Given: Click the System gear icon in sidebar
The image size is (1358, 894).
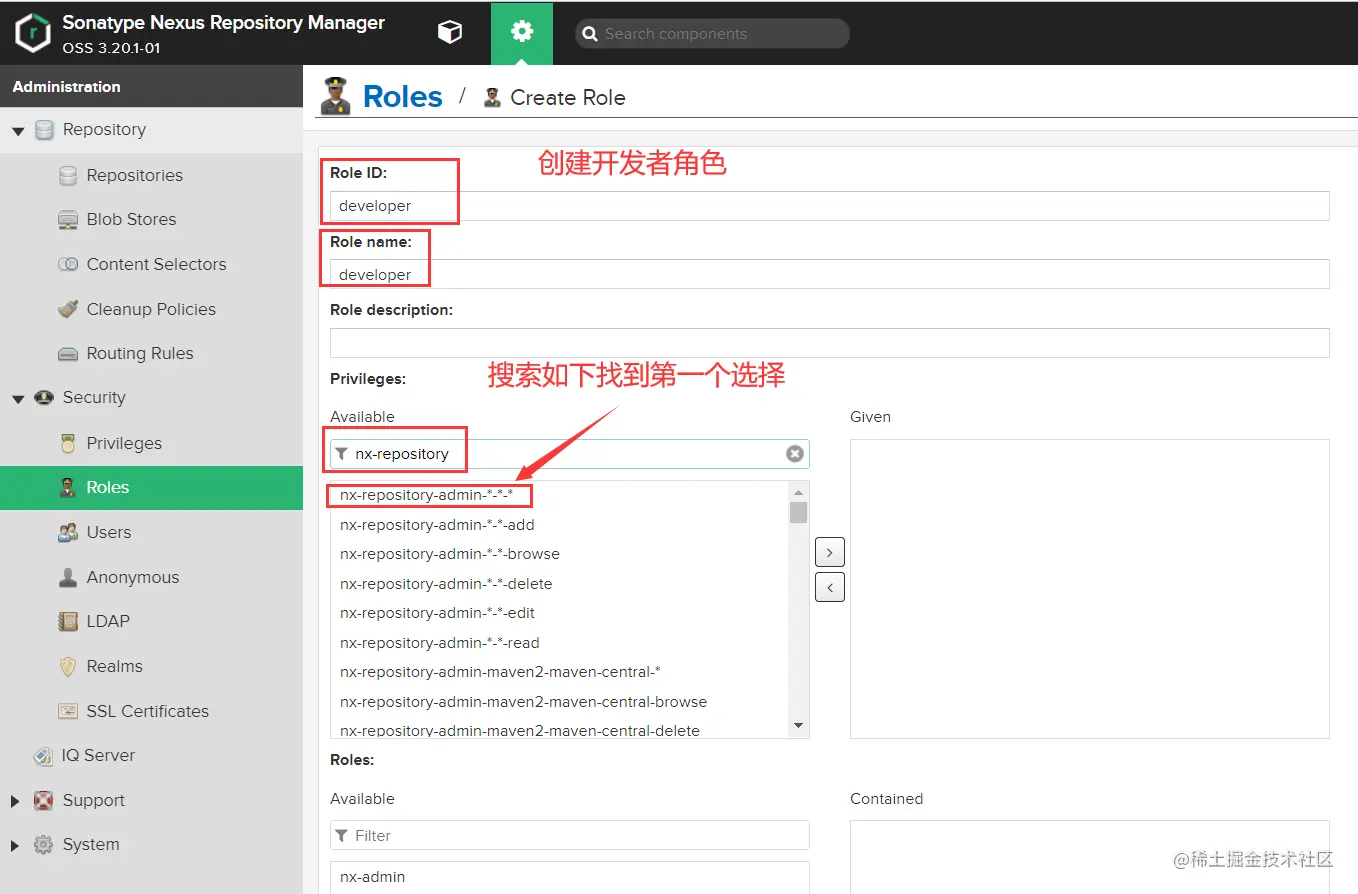Looking at the screenshot, I should tap(44, 845).
